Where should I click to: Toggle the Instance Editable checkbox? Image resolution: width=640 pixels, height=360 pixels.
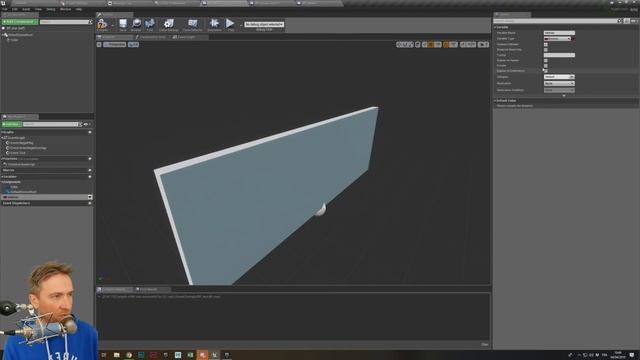(546, 44)
